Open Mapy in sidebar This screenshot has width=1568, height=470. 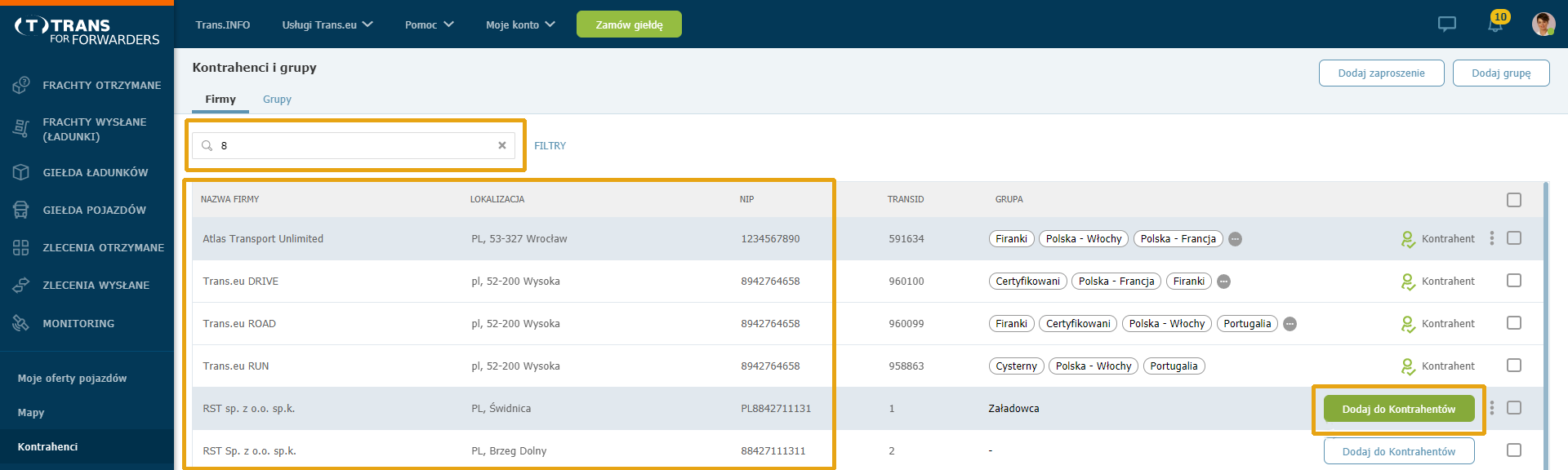[x=31, y=413]
